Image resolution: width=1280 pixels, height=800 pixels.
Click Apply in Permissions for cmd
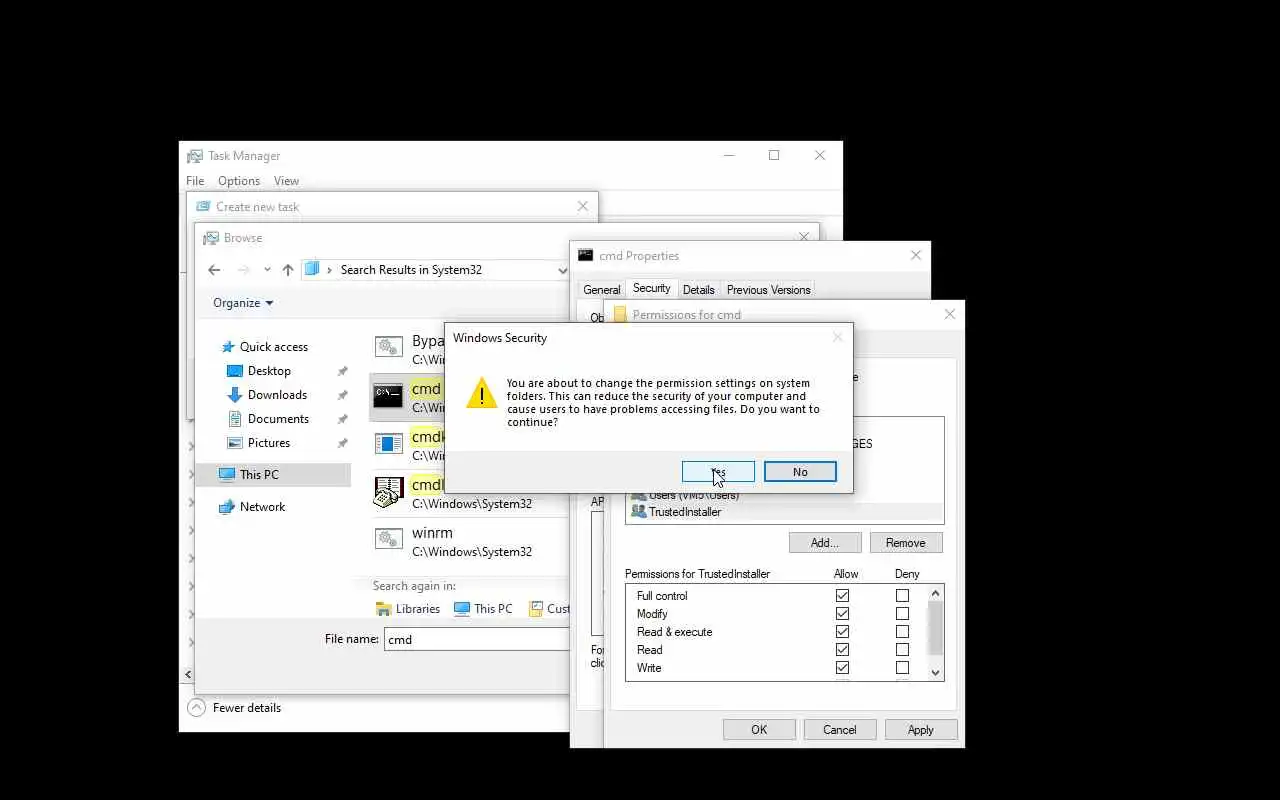(x=920, y=730)
